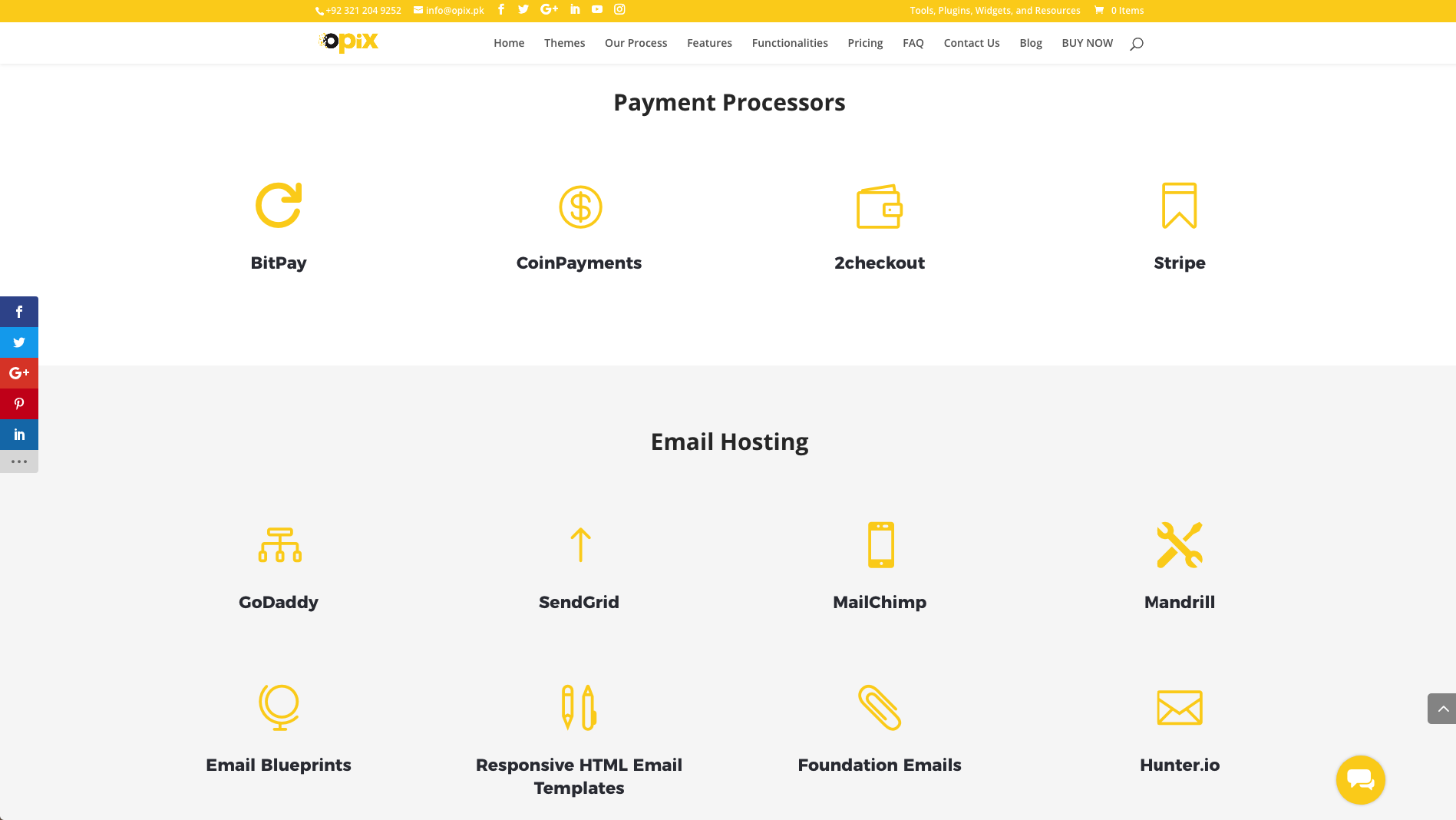Click the SendGrid up-arrow icon
Image resolution: width=1456 pixels, height=820 pixels.
[580, 544]
